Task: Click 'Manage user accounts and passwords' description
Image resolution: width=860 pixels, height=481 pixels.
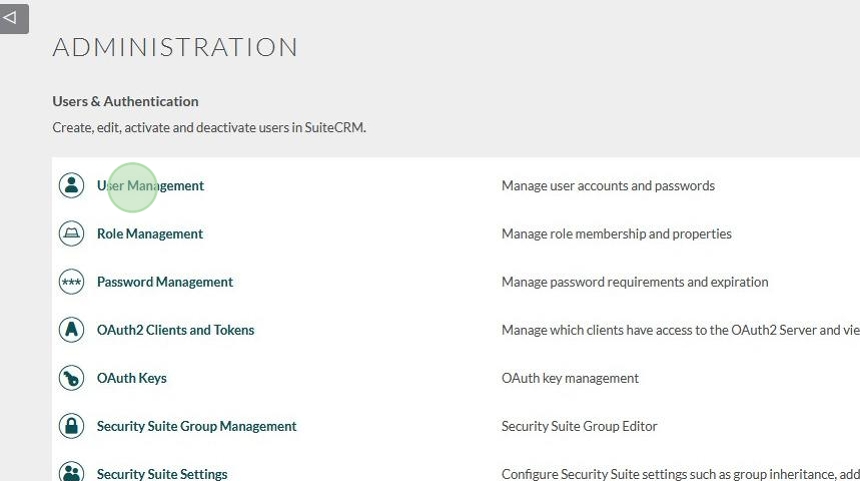Action: (x=607, y=186)
